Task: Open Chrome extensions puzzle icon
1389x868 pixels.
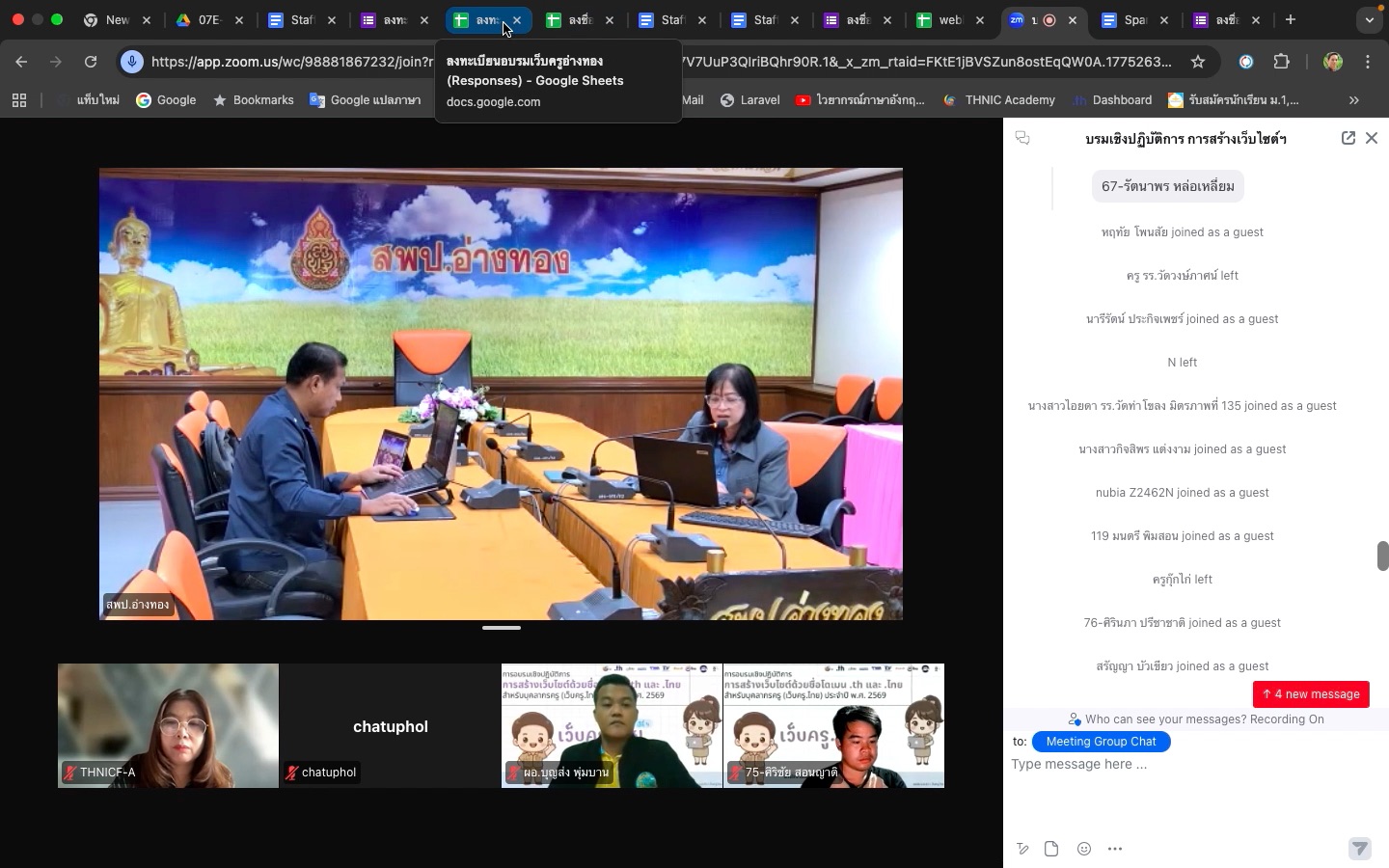Action: [1283, 62]
